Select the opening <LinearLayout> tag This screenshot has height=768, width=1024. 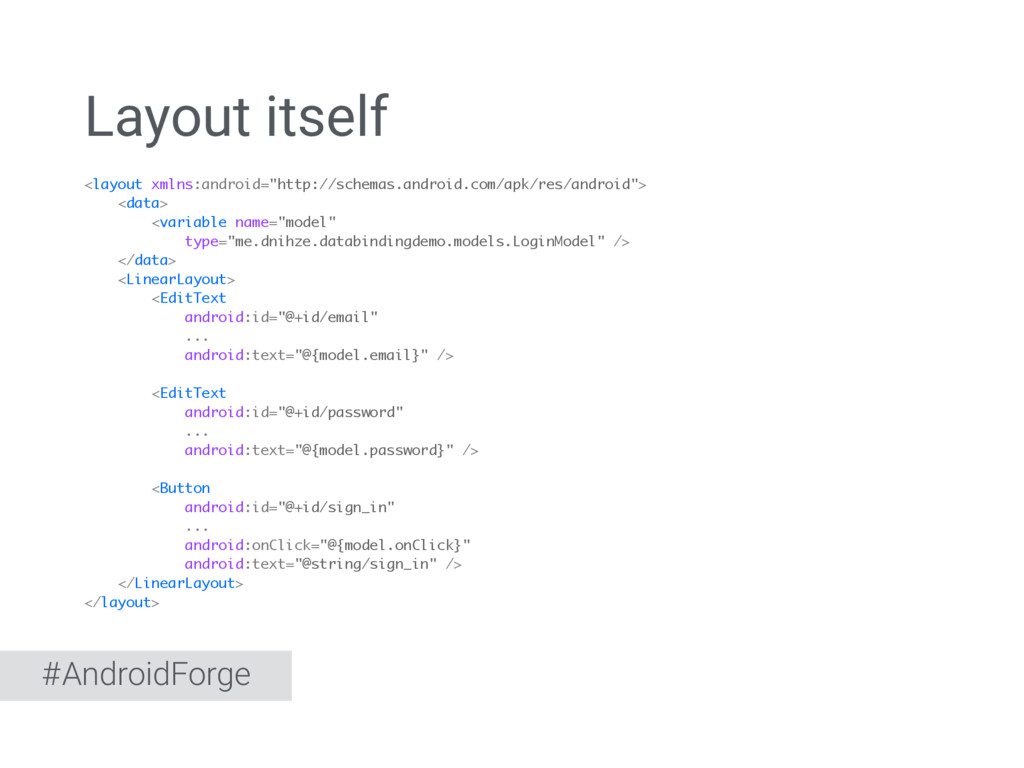[176, 279]
